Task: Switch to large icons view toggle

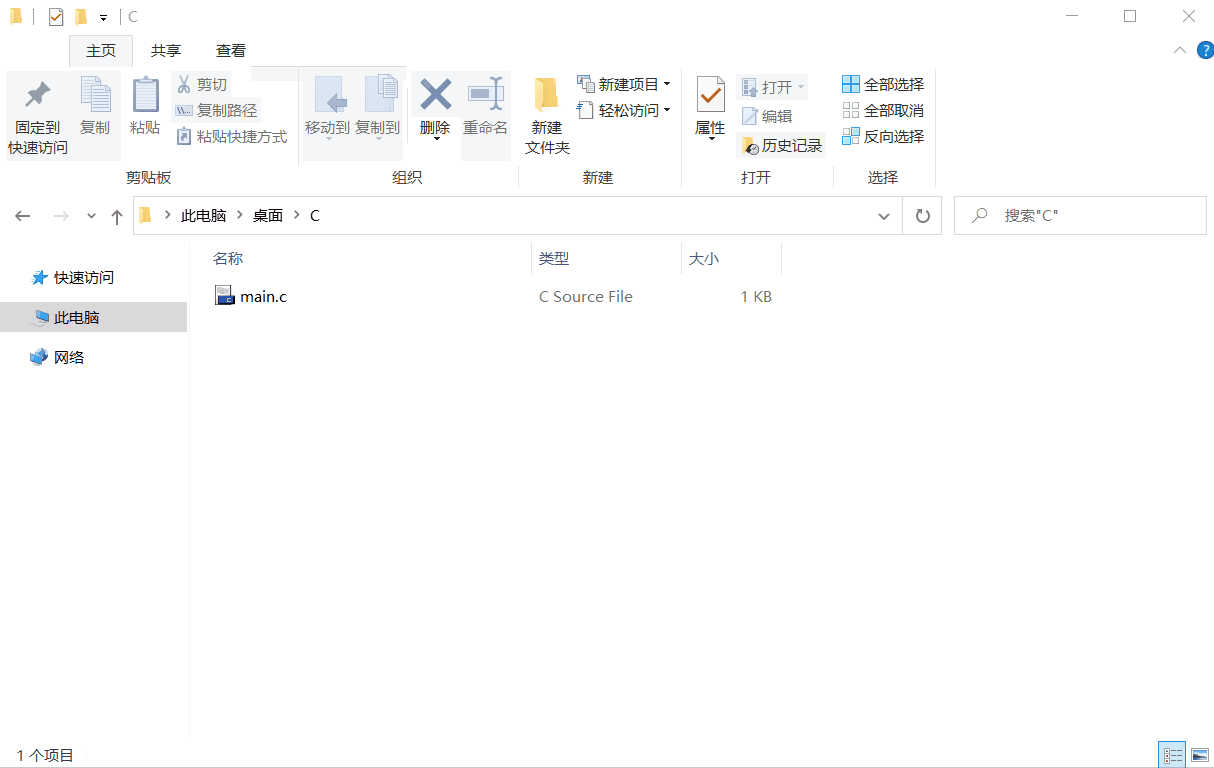Action: pos(1200,755)
